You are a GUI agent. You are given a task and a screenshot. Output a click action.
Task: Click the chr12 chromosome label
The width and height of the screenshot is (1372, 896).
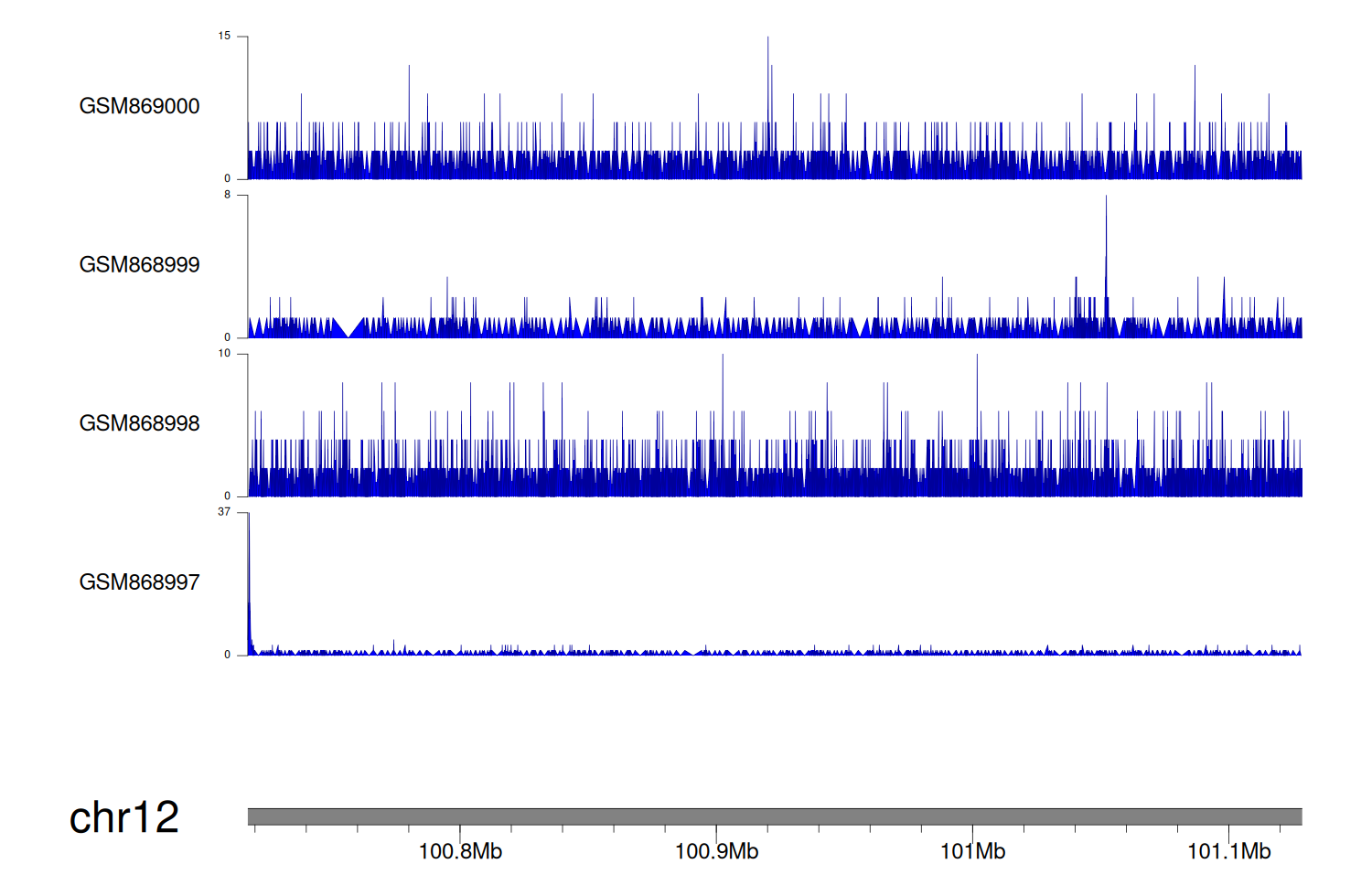124,817
